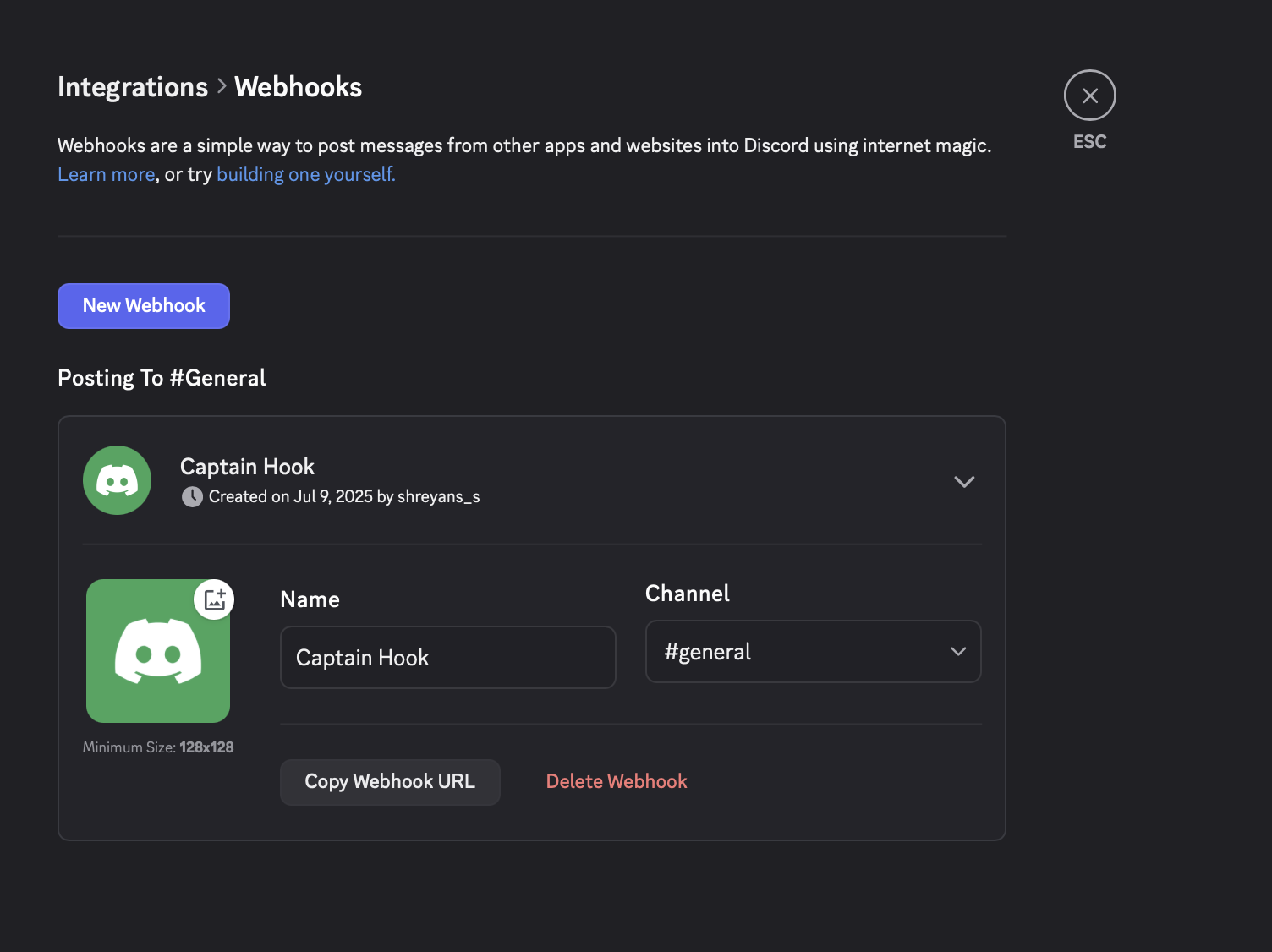1272x952 pixels.
Task: Collapse the Captain Hook webhook card
Action: click(964, 481)
